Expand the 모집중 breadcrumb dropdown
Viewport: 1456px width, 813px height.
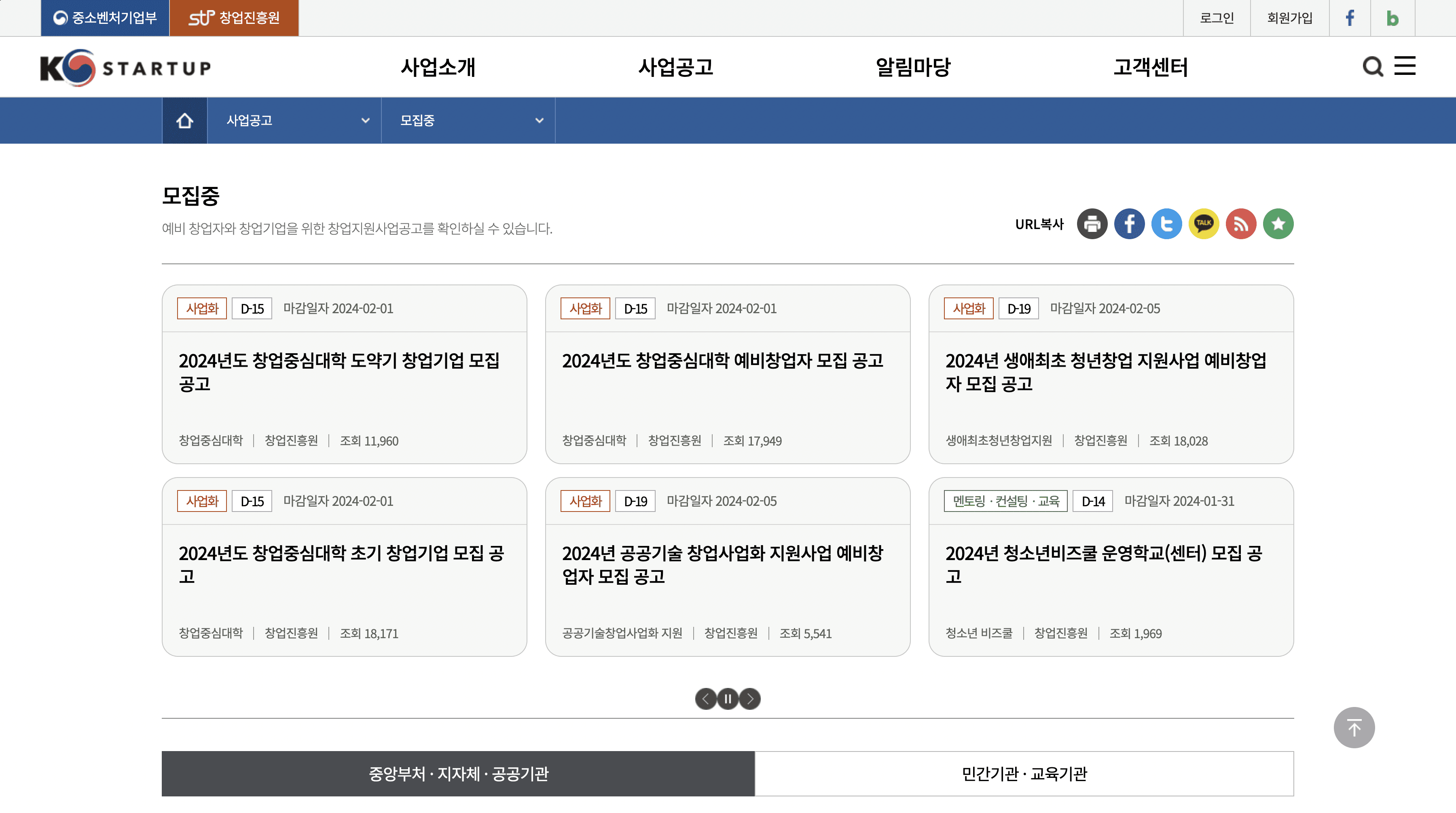point(469,121)
